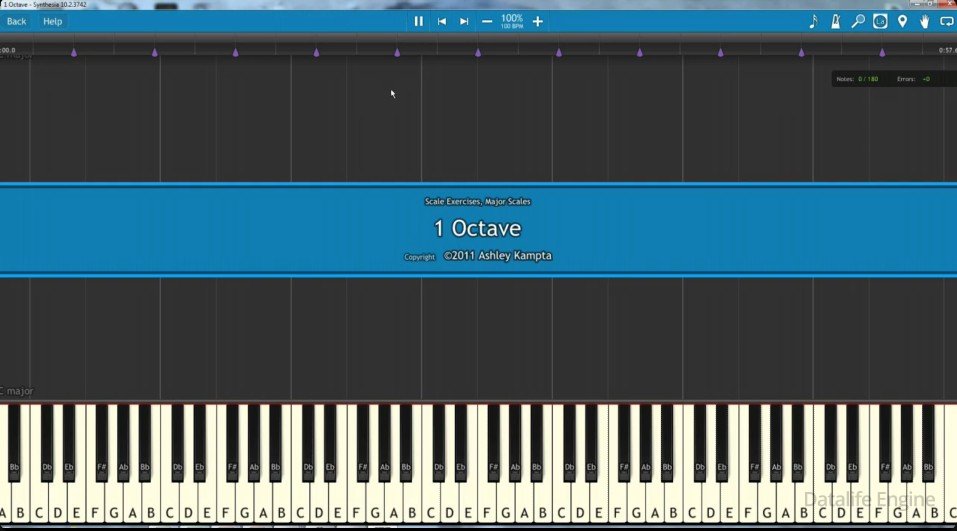
Task: Click the C major key label
Action: coord(16,391)
